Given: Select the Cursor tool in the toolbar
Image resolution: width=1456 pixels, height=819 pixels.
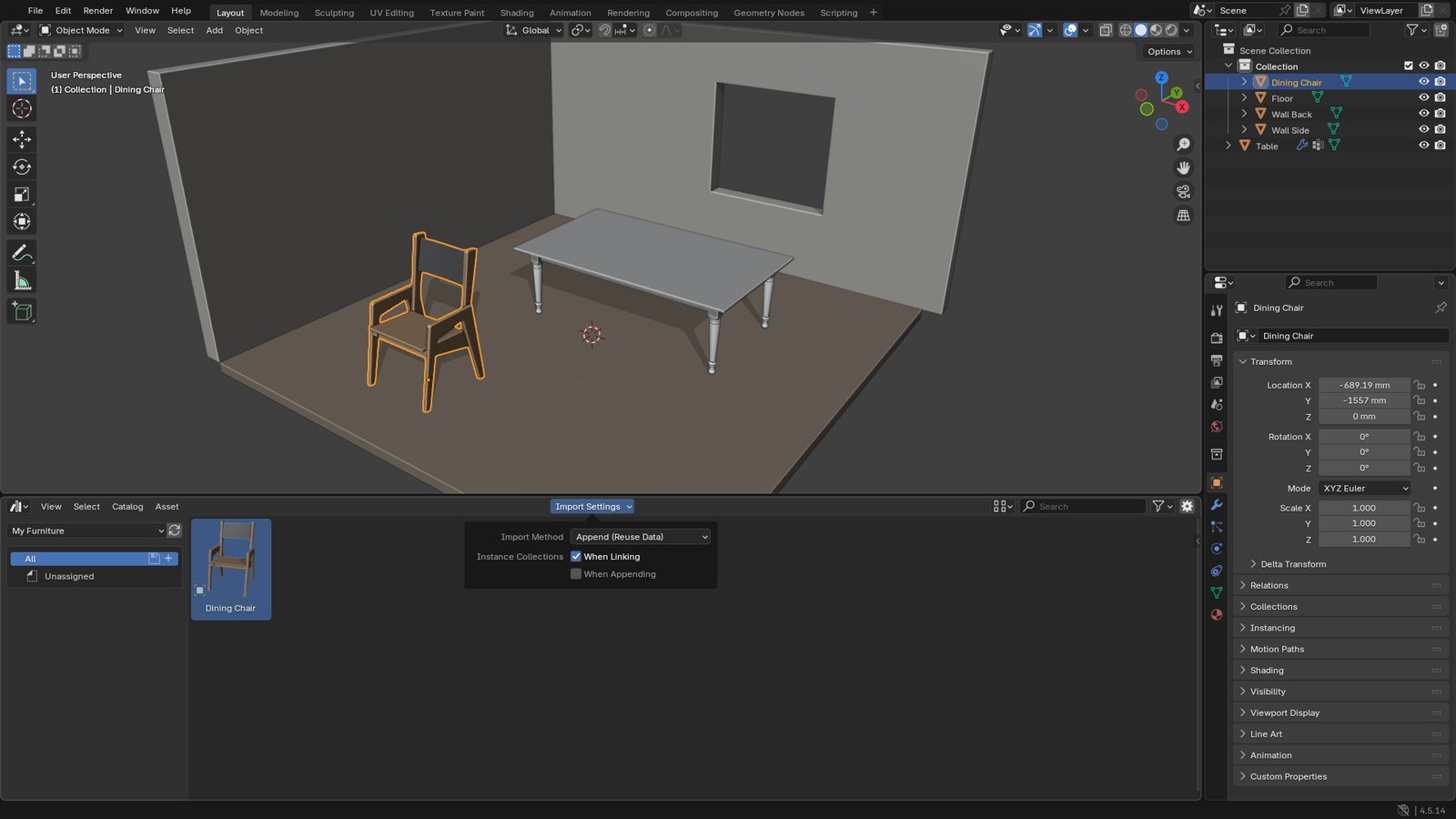Looking at the screenshot, I should coord(22,109).
